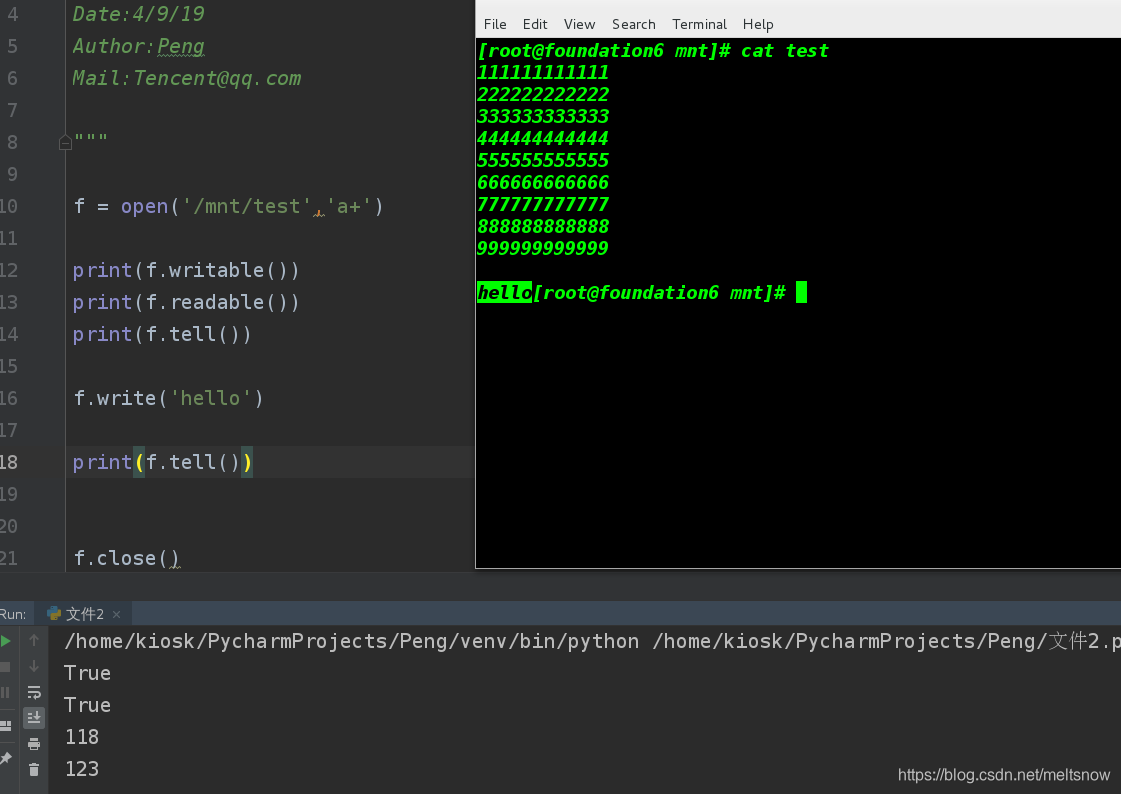Click the highlighted hello in terminal
The height and width of the screenshot is (794, 1121).
(504, 292)
